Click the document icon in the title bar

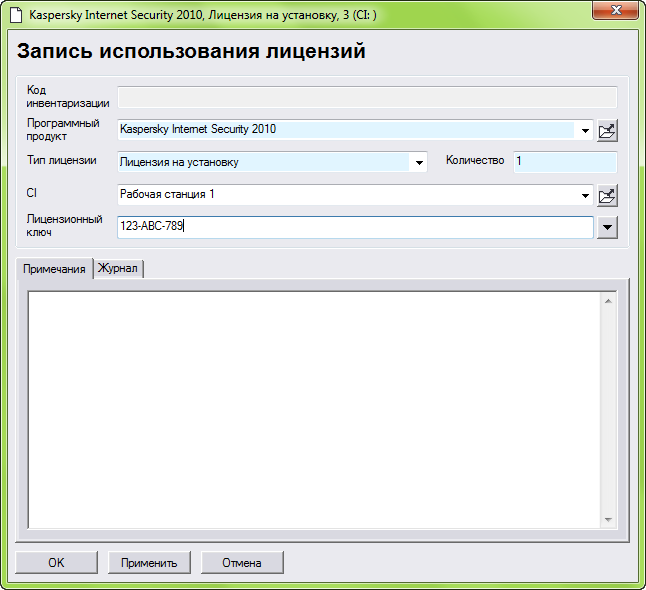pos(16,15)
